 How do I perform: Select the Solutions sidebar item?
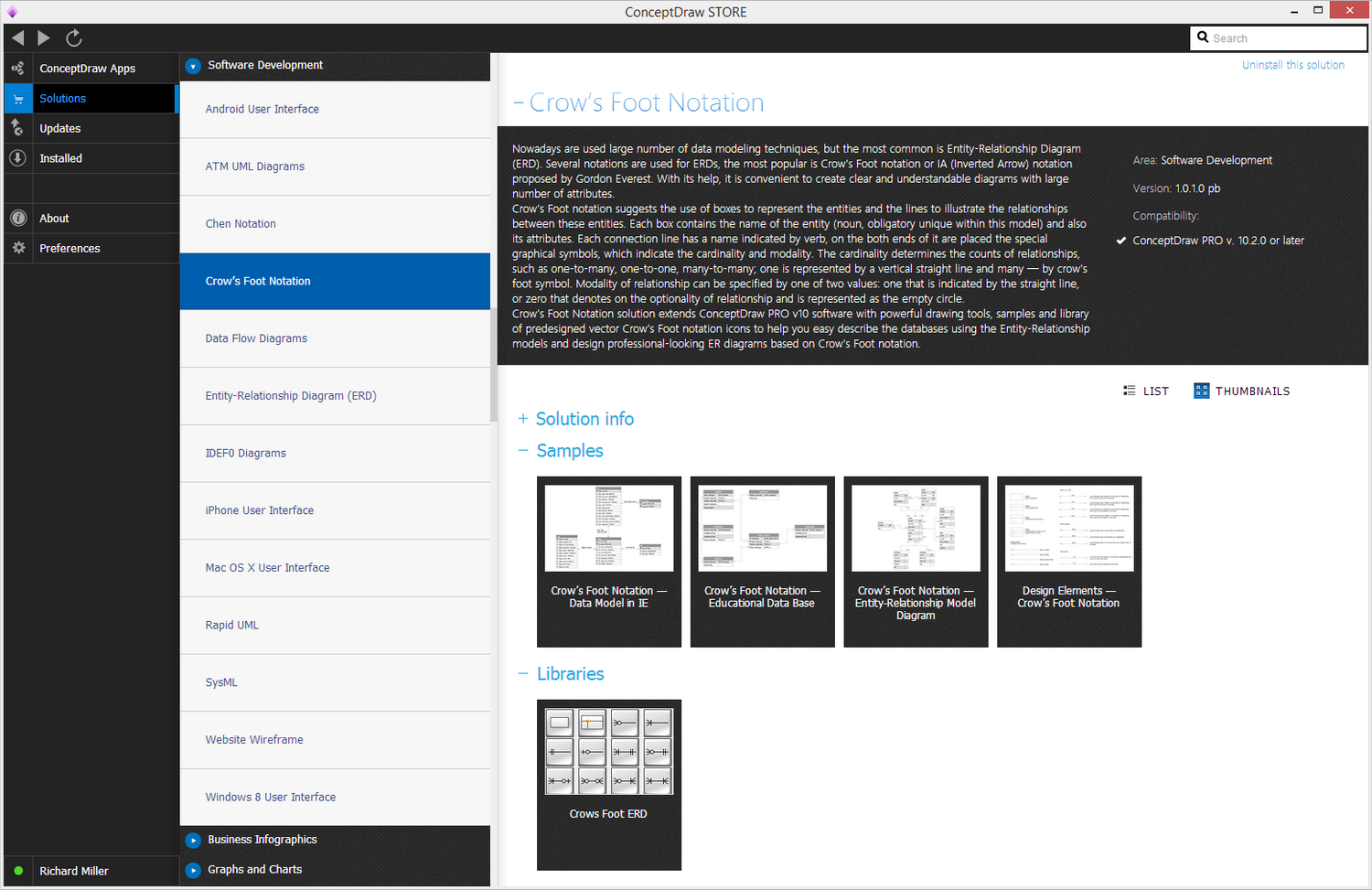[x=91, y=98]
